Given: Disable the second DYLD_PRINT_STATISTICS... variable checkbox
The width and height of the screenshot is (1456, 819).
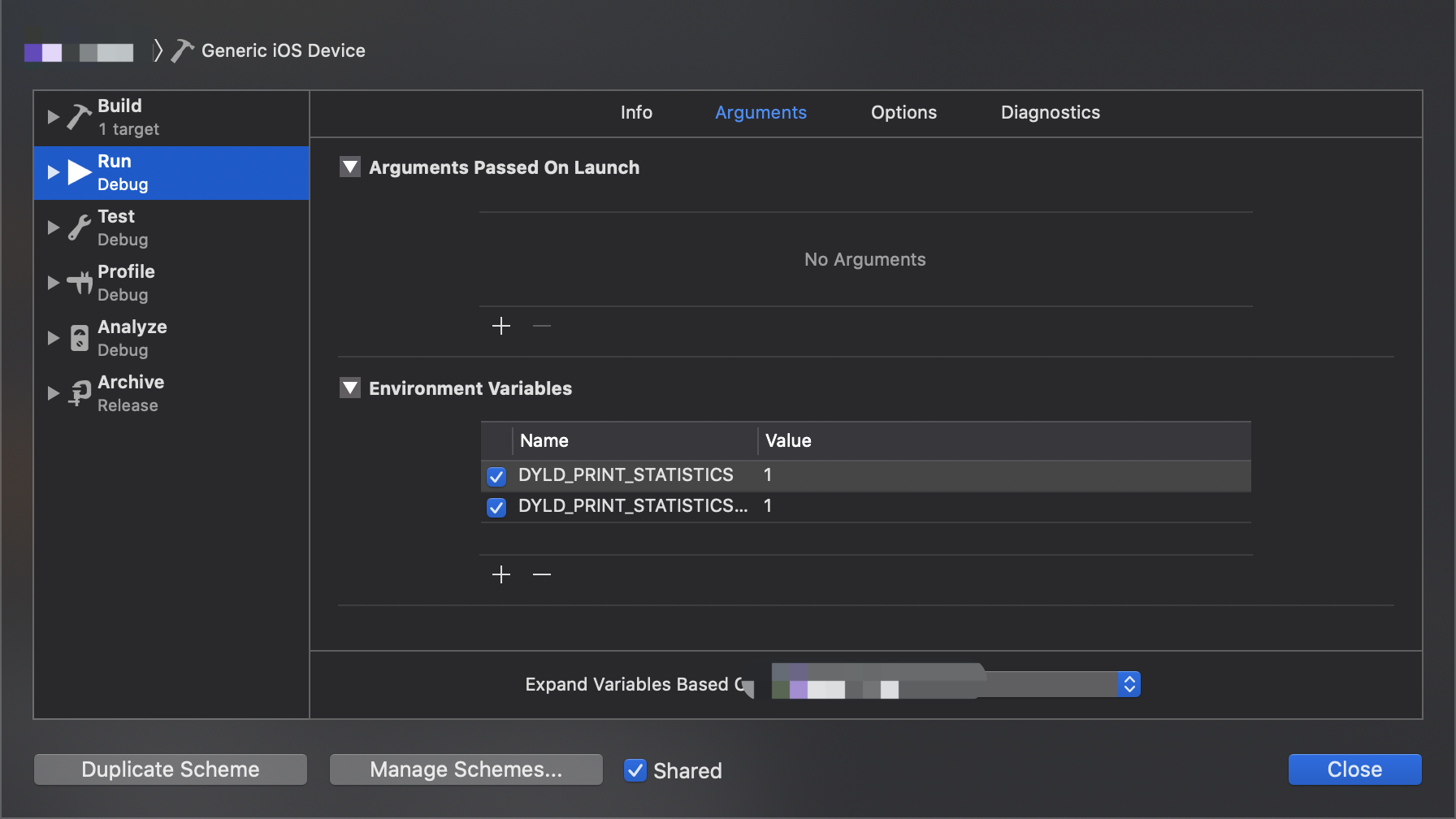Looking at the screenshot, I should tap(496, 507).
